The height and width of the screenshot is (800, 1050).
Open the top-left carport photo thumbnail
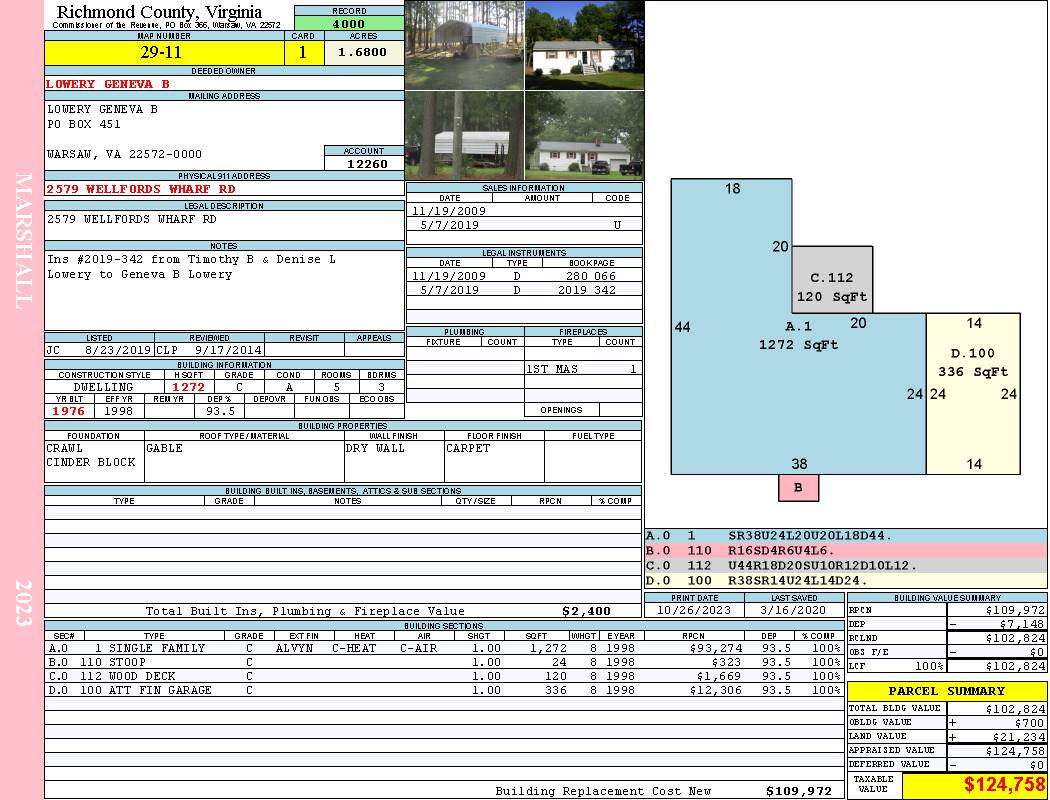(465, 45)
